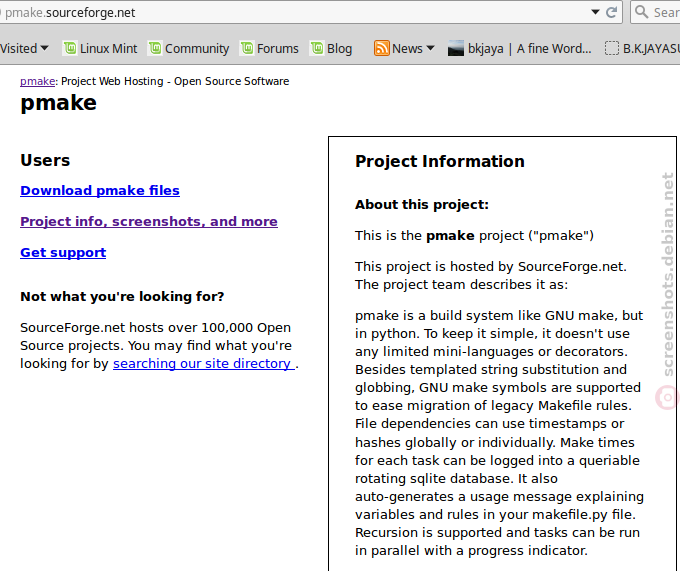This screenshot has width=680, height=571.
Task: Open Project info, screenshots, and more
Action: pos(149,221)
